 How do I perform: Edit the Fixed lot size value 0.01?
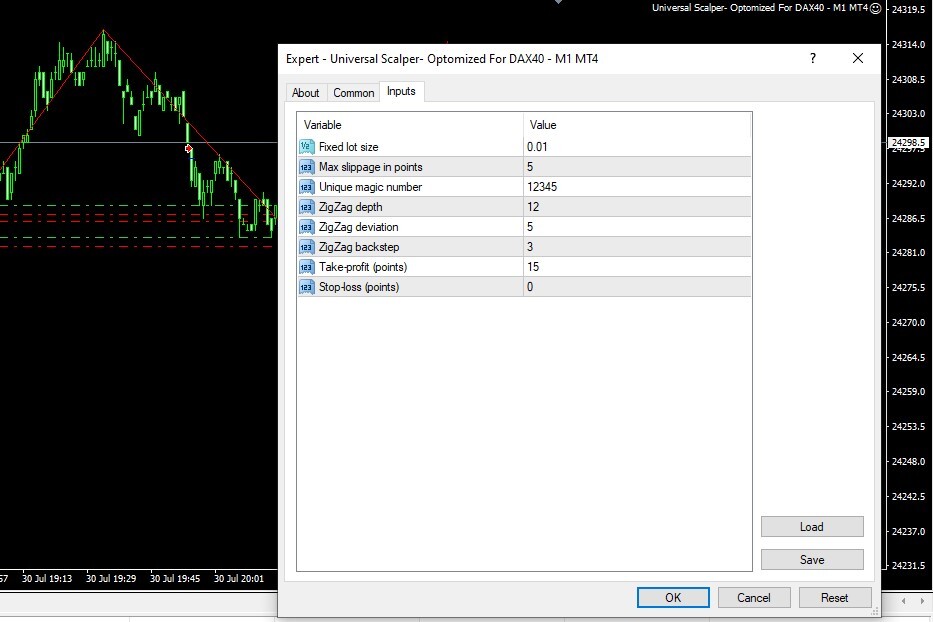click(637, 147)
